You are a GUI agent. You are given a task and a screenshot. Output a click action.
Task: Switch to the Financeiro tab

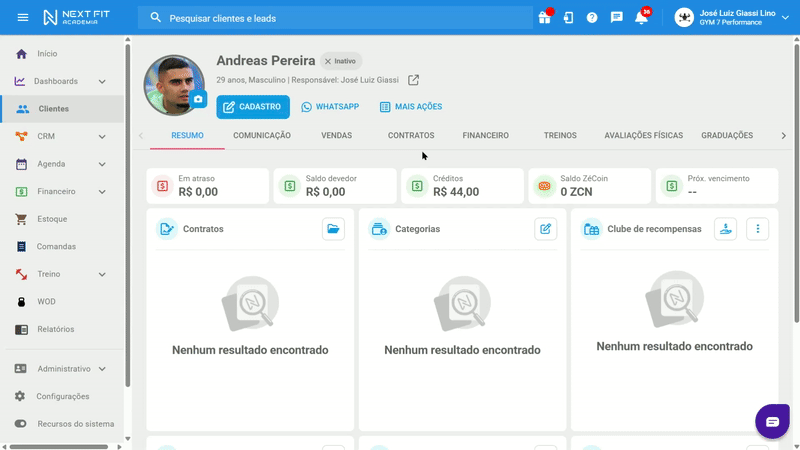click(x=485, y=135)
